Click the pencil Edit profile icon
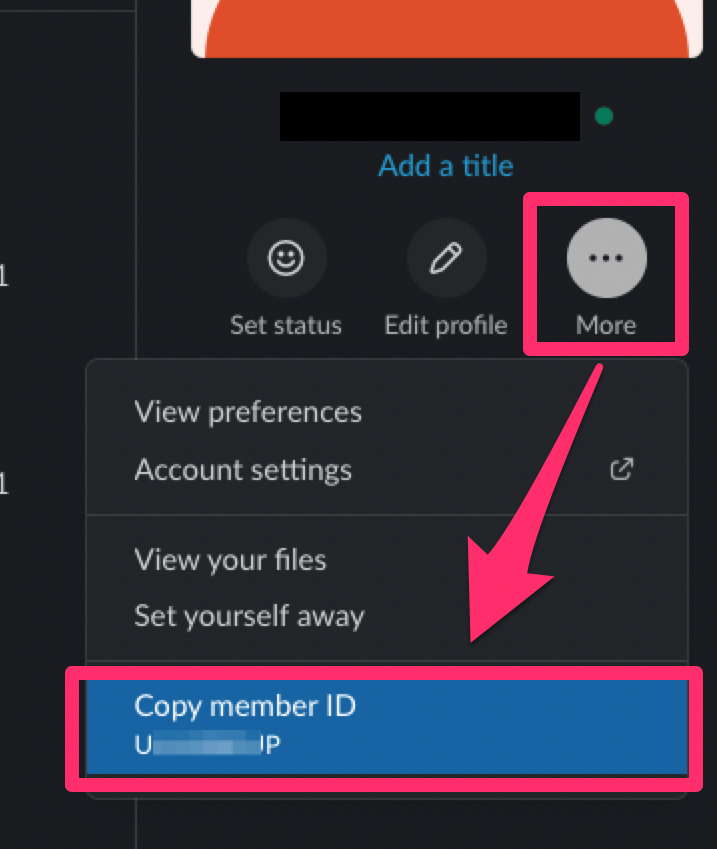Viewport: 717px width, 849px height. (446, 258)
